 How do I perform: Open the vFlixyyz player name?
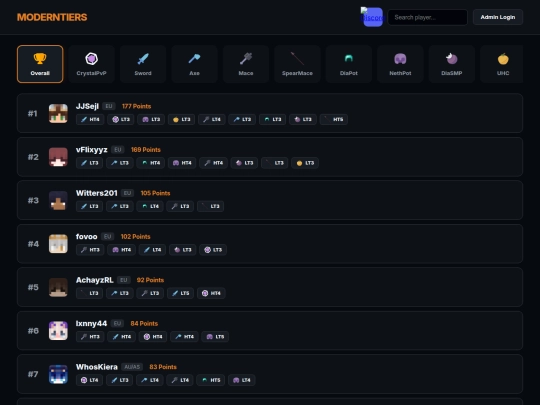[x=92, y=150]
